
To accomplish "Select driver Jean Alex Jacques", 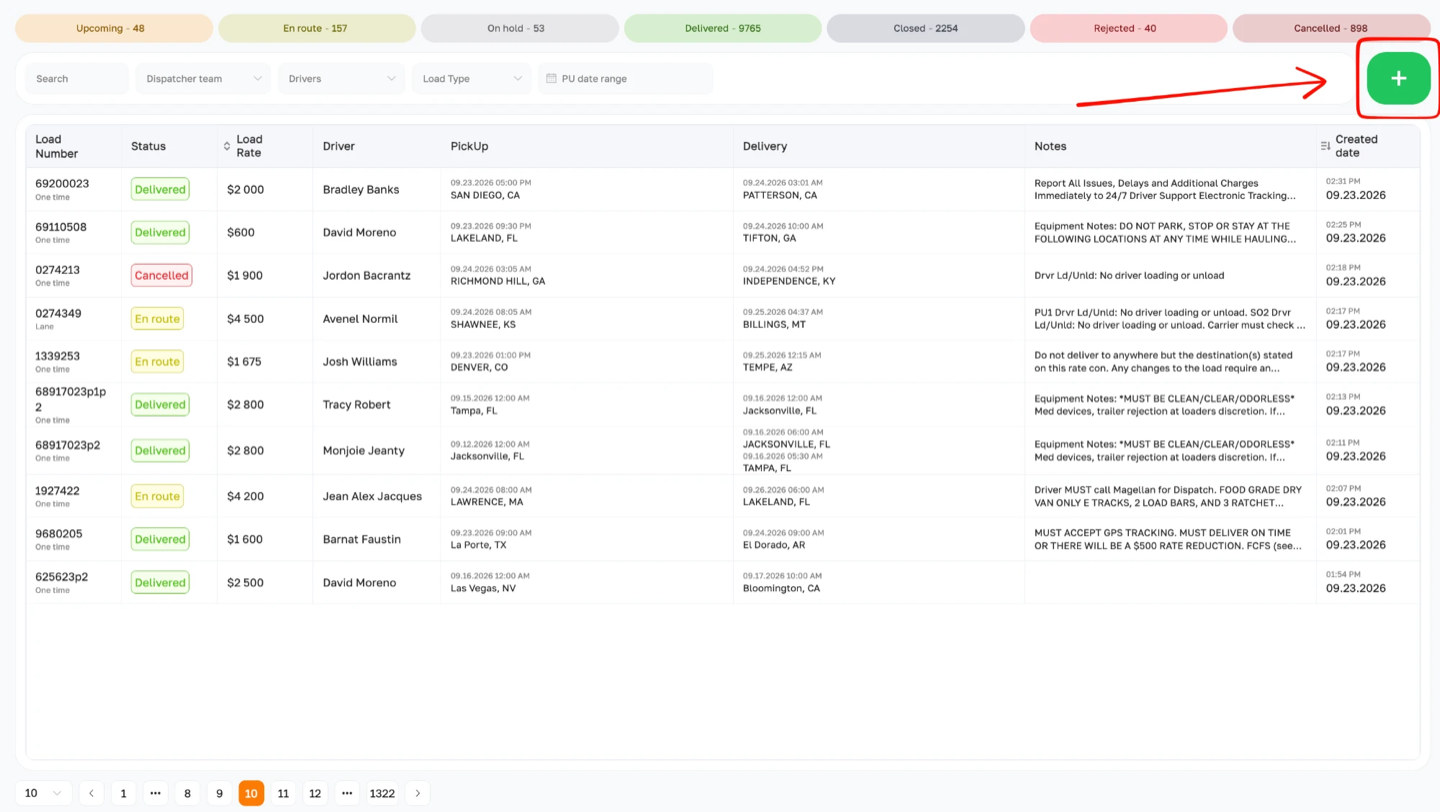I will 372,496.
